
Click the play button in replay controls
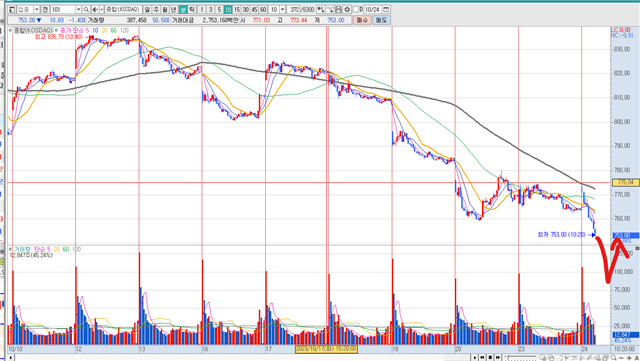pyautogui.click(x=475, y=357)
